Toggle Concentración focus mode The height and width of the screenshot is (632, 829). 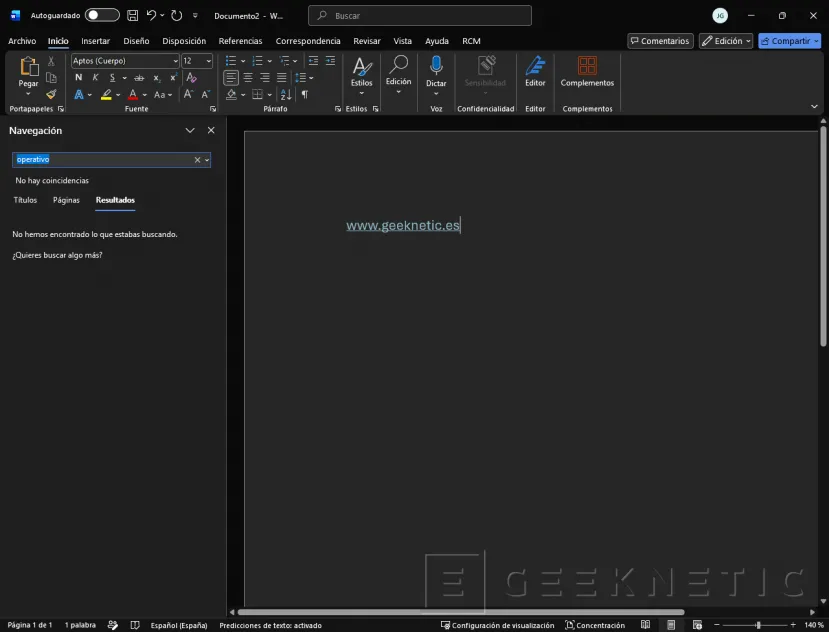point(595,625)
